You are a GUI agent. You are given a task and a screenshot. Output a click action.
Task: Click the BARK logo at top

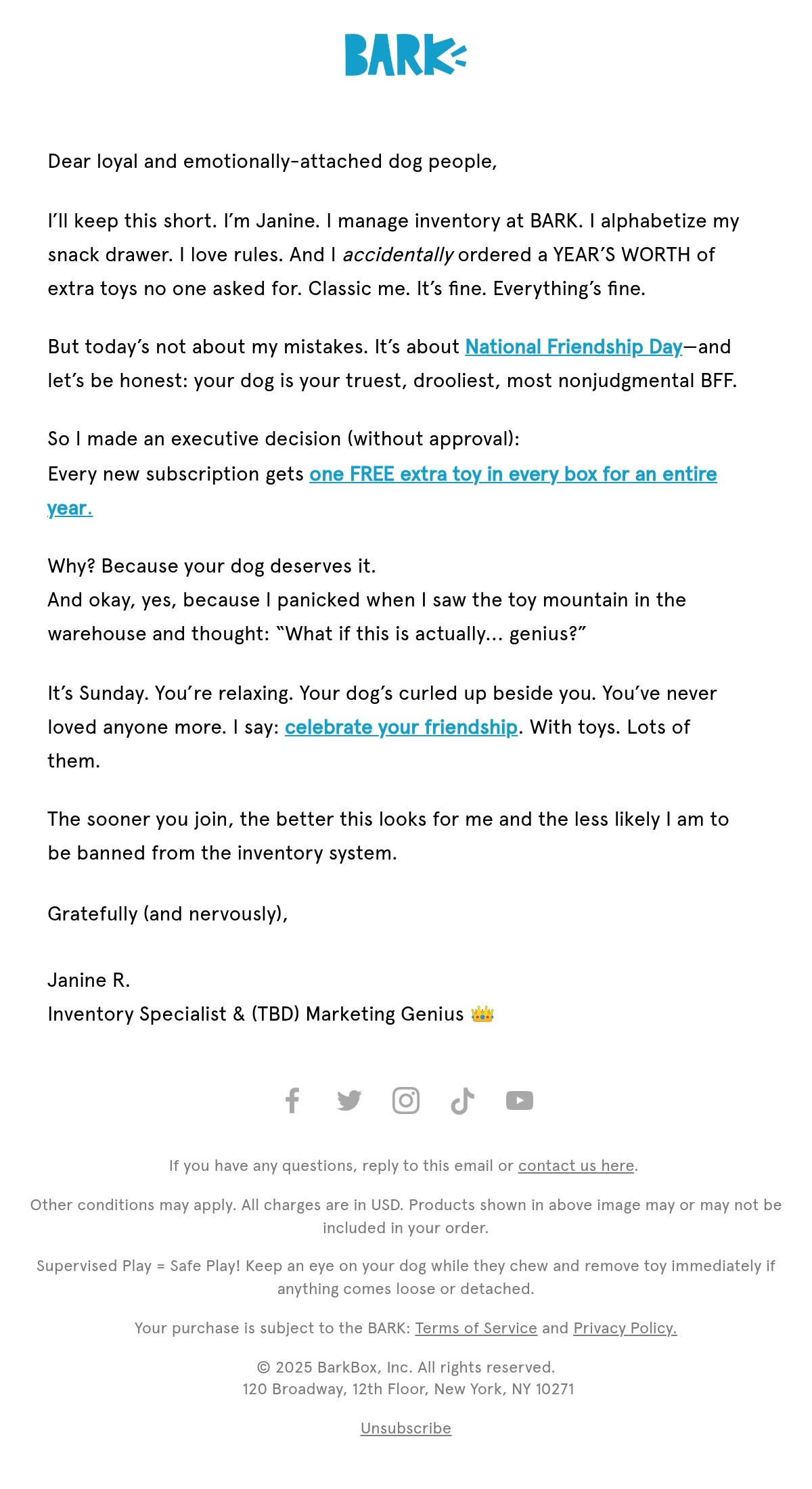coord(405,55)
